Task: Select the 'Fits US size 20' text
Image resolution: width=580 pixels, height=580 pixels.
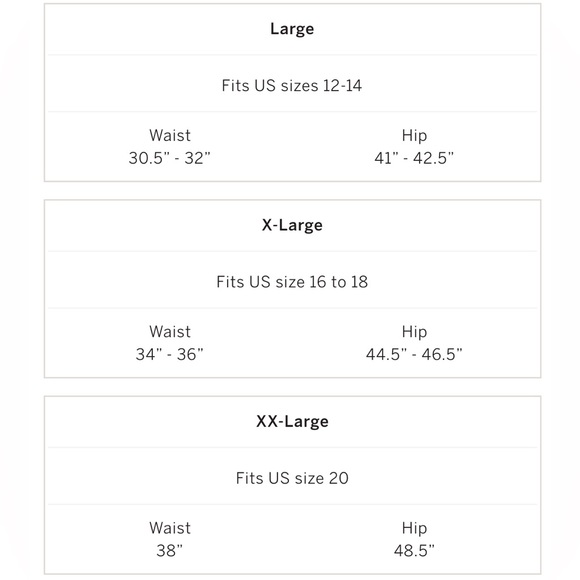Action: (292, 478)
